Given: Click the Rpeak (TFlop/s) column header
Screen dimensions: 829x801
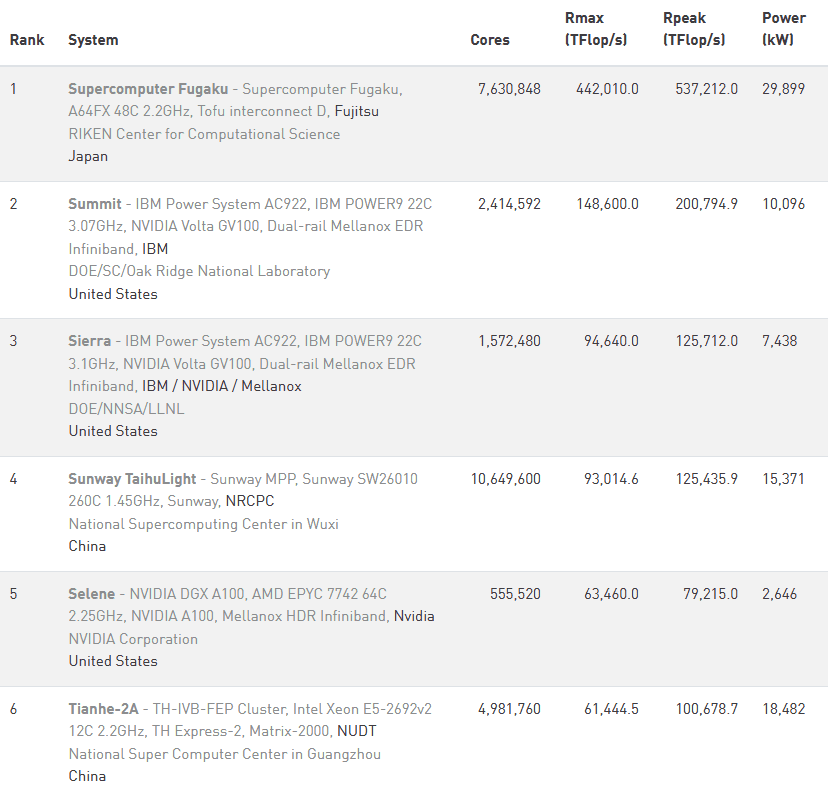Looking at the screenshot, I should (694, 29).
